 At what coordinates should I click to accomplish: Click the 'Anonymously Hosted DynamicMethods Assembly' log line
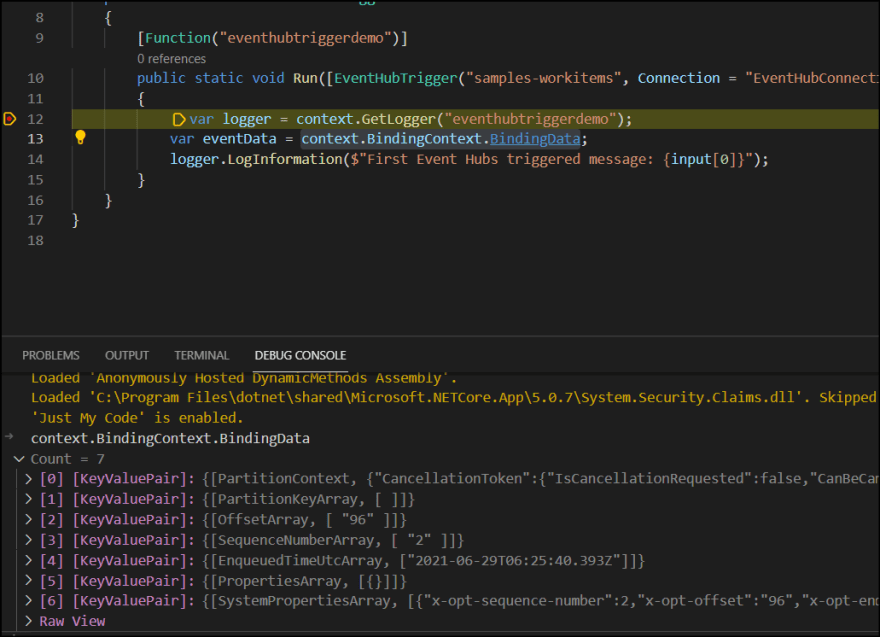point(244,378)
